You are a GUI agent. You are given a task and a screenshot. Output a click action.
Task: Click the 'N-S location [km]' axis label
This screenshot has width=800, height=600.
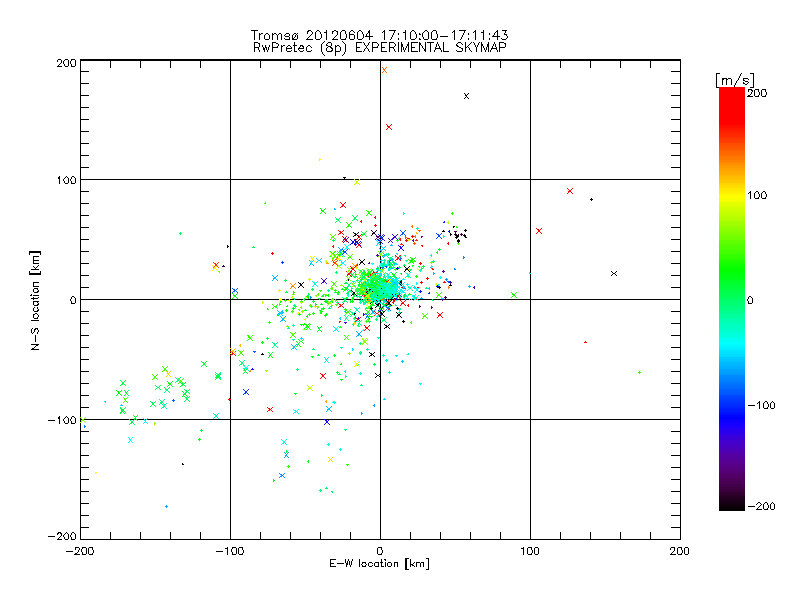click(x=35, y=300)
